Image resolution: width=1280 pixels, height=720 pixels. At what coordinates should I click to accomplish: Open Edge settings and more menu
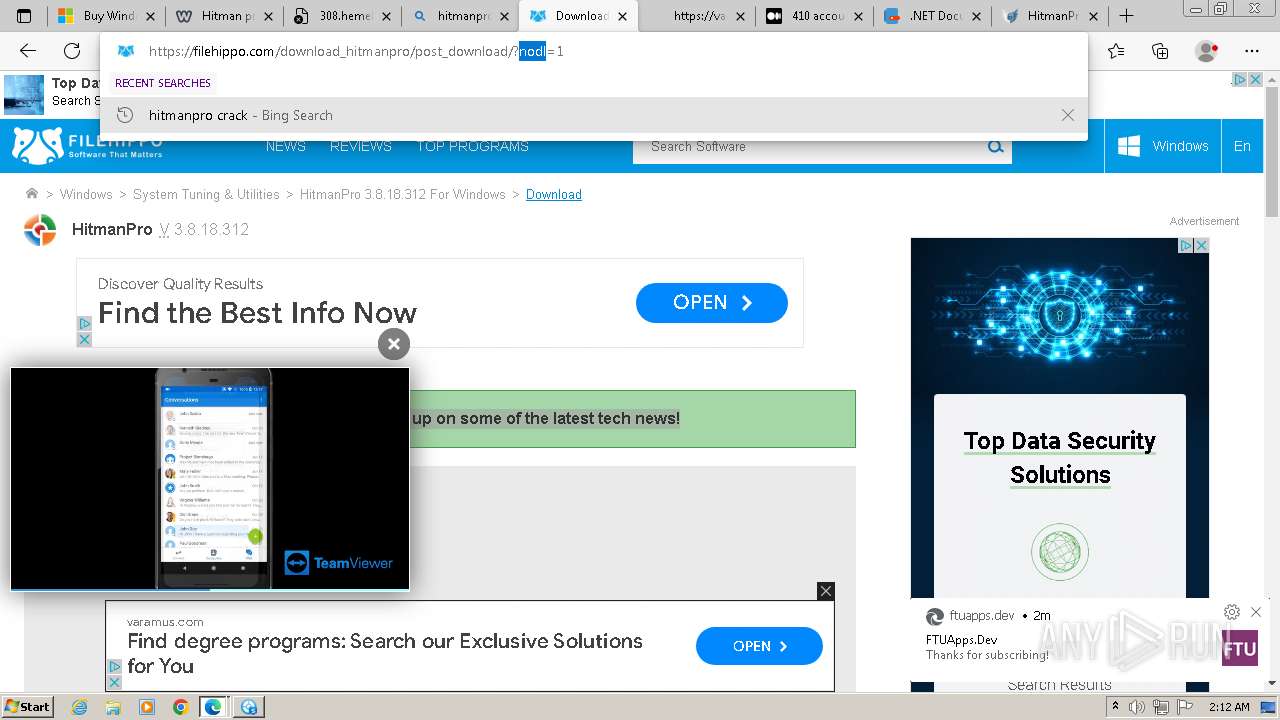(x=1252, y=51)
